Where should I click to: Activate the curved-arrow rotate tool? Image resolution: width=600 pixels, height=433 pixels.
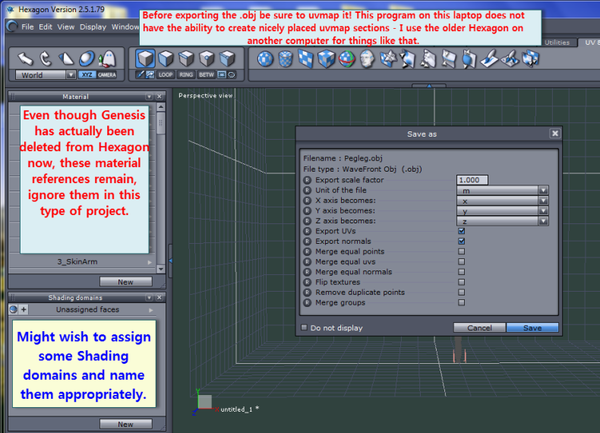click(46, 59)
